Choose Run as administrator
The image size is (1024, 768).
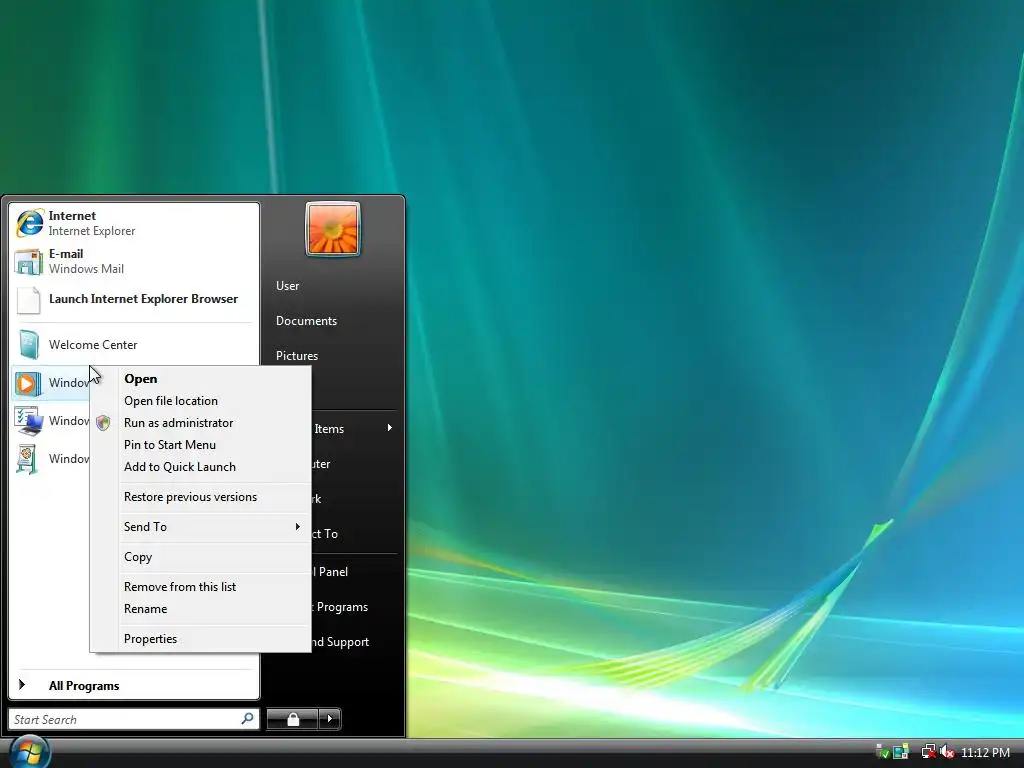pyautogui.click(x=200, y=423)
